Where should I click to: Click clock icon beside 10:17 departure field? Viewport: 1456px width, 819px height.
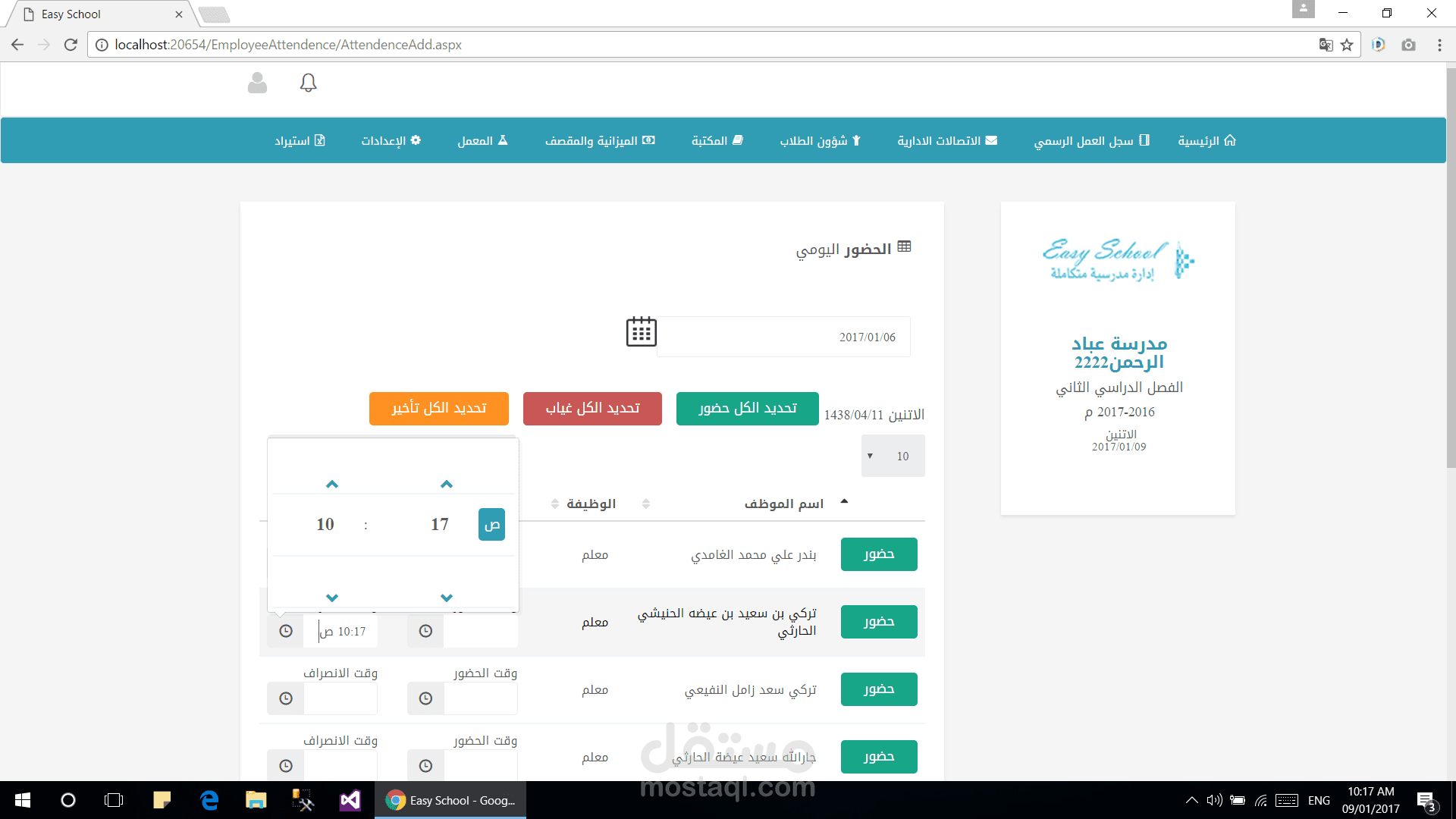286,631
